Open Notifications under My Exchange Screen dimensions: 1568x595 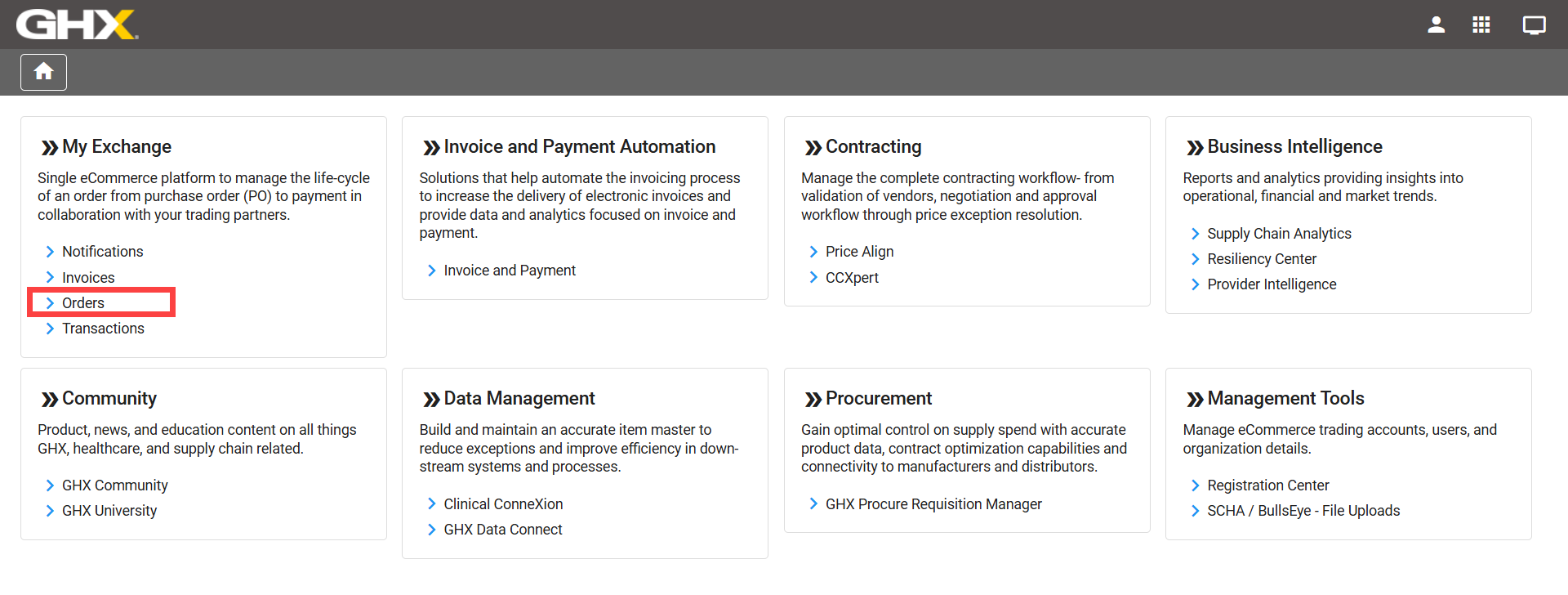point(102,252)
